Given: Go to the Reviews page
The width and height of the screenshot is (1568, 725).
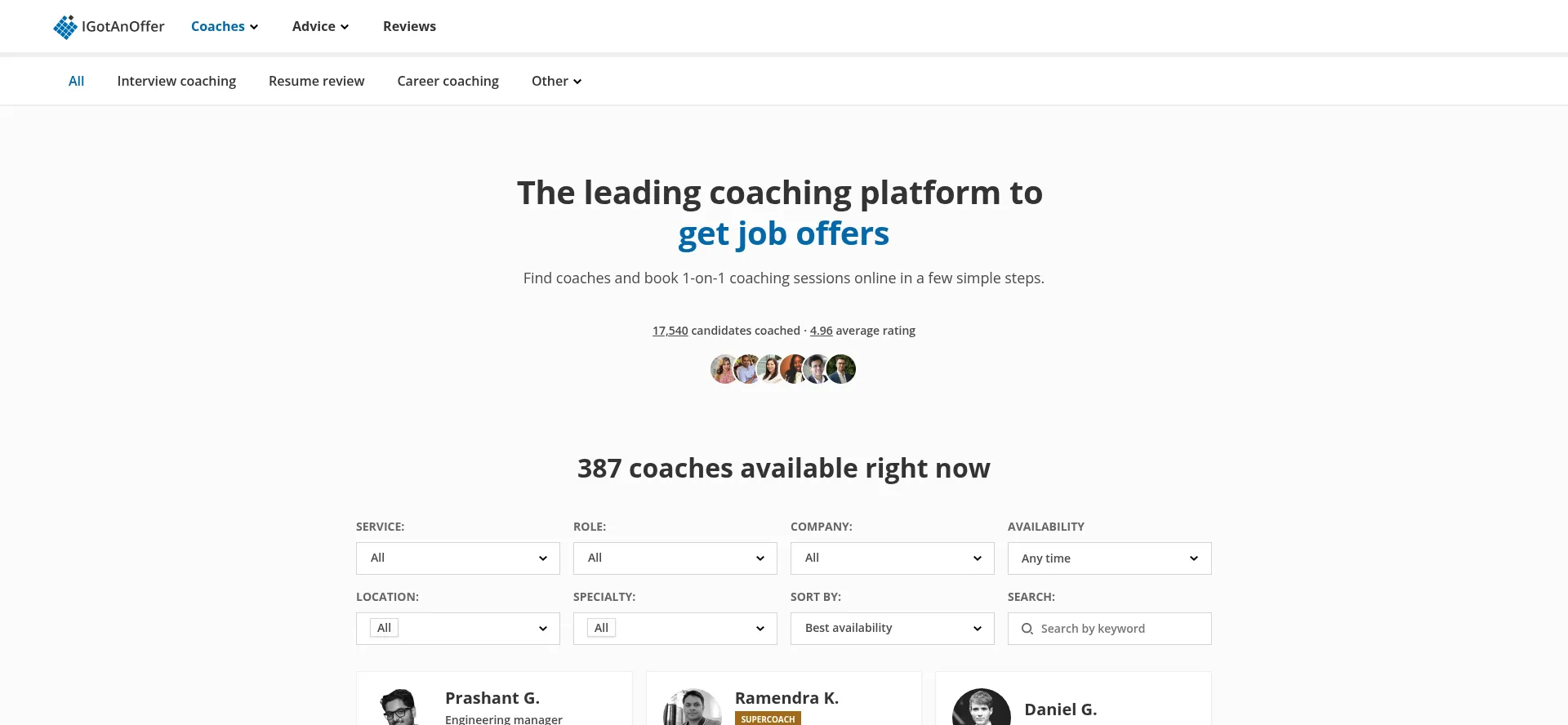Looking at the screenshot, I should pos(409,26).
